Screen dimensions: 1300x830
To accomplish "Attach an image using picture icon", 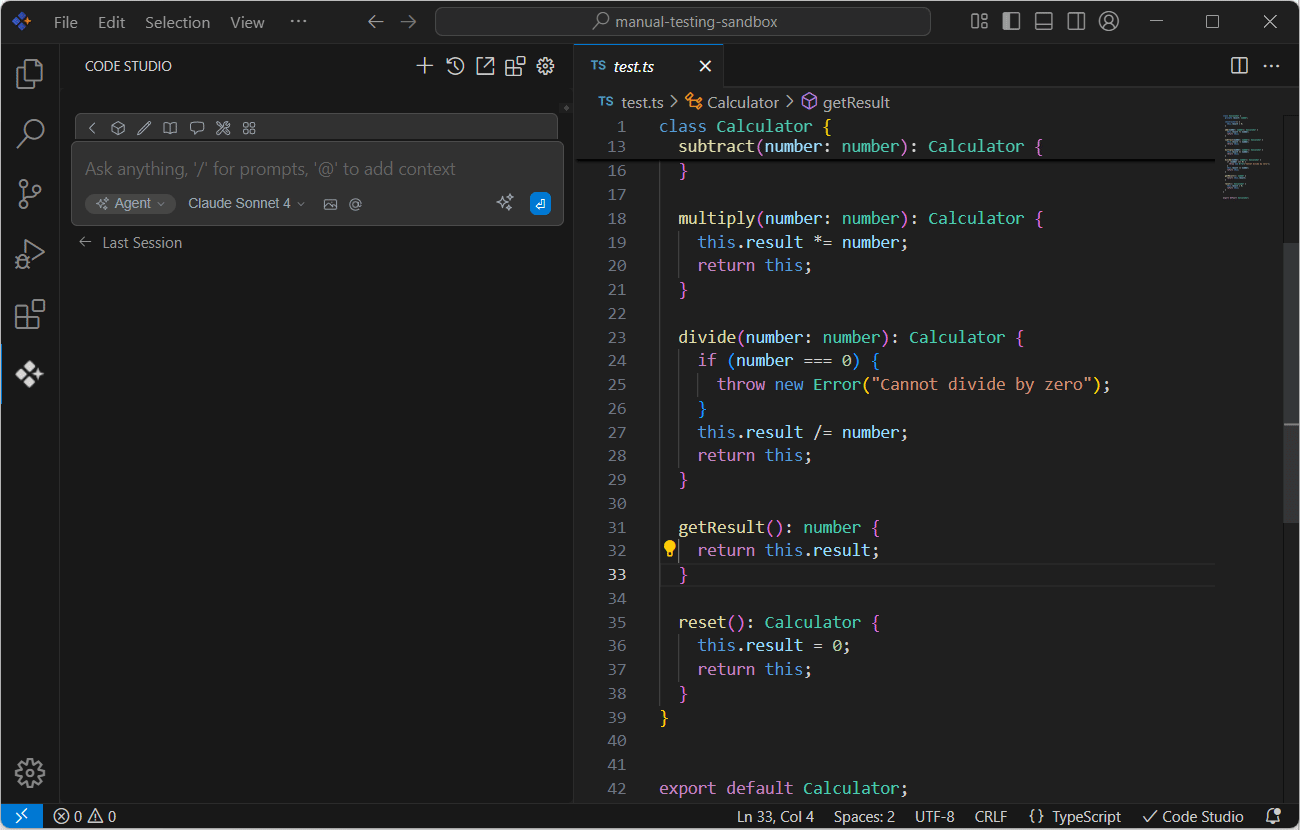I will 330,204.
